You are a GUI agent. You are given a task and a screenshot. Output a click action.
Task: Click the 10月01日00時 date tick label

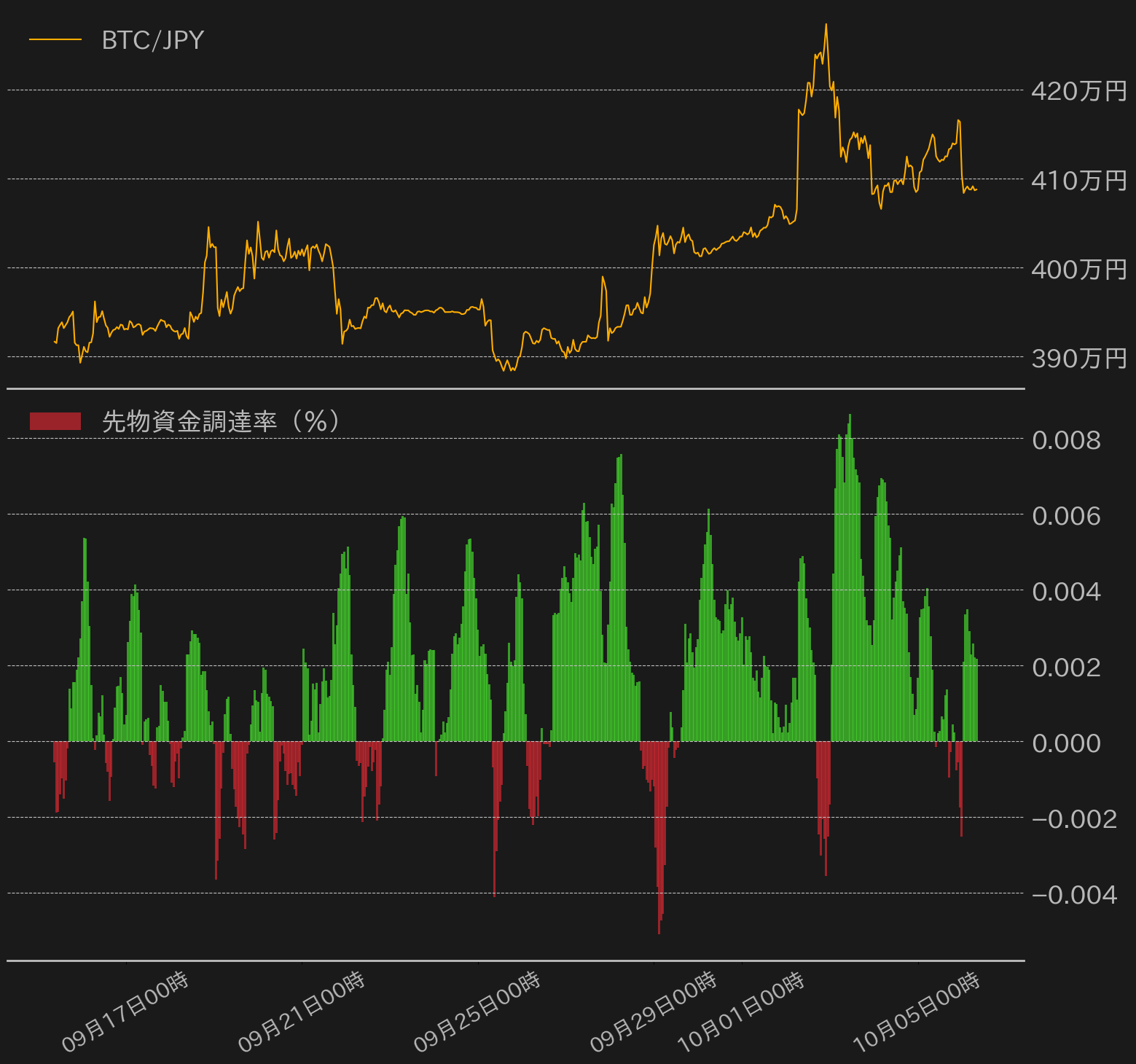(742, 1012)
